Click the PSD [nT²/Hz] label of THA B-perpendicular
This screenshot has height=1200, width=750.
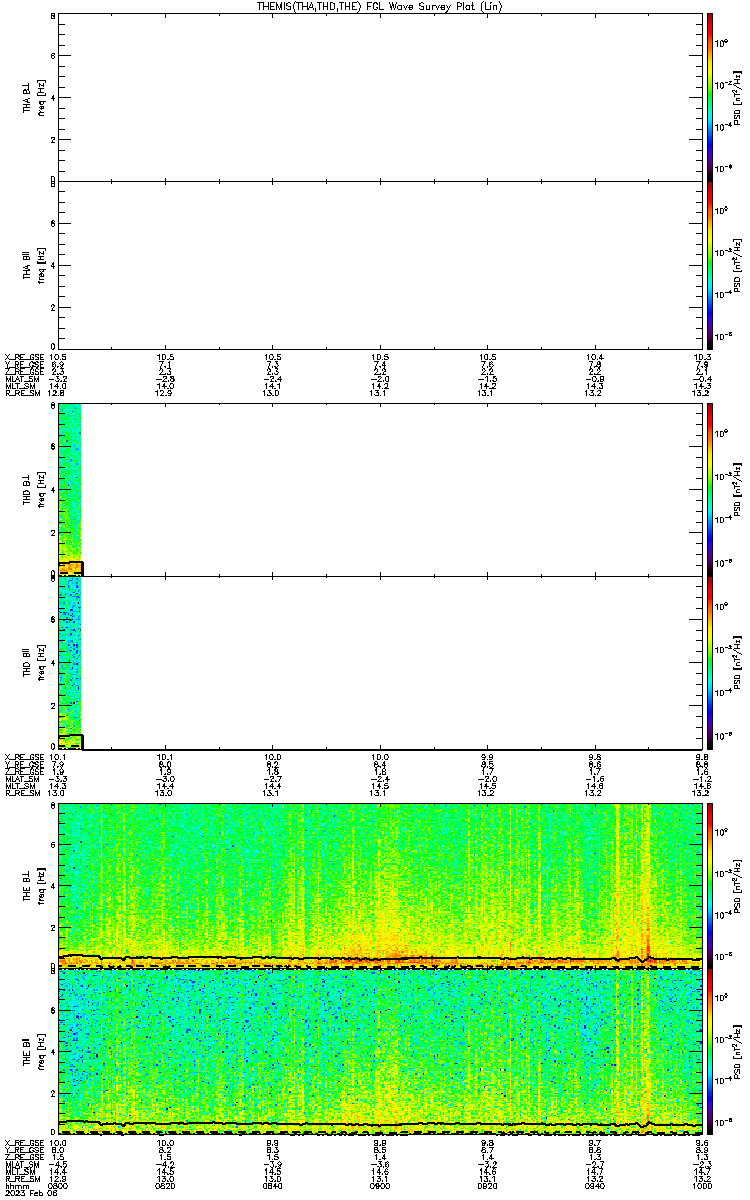pos(738,97)
